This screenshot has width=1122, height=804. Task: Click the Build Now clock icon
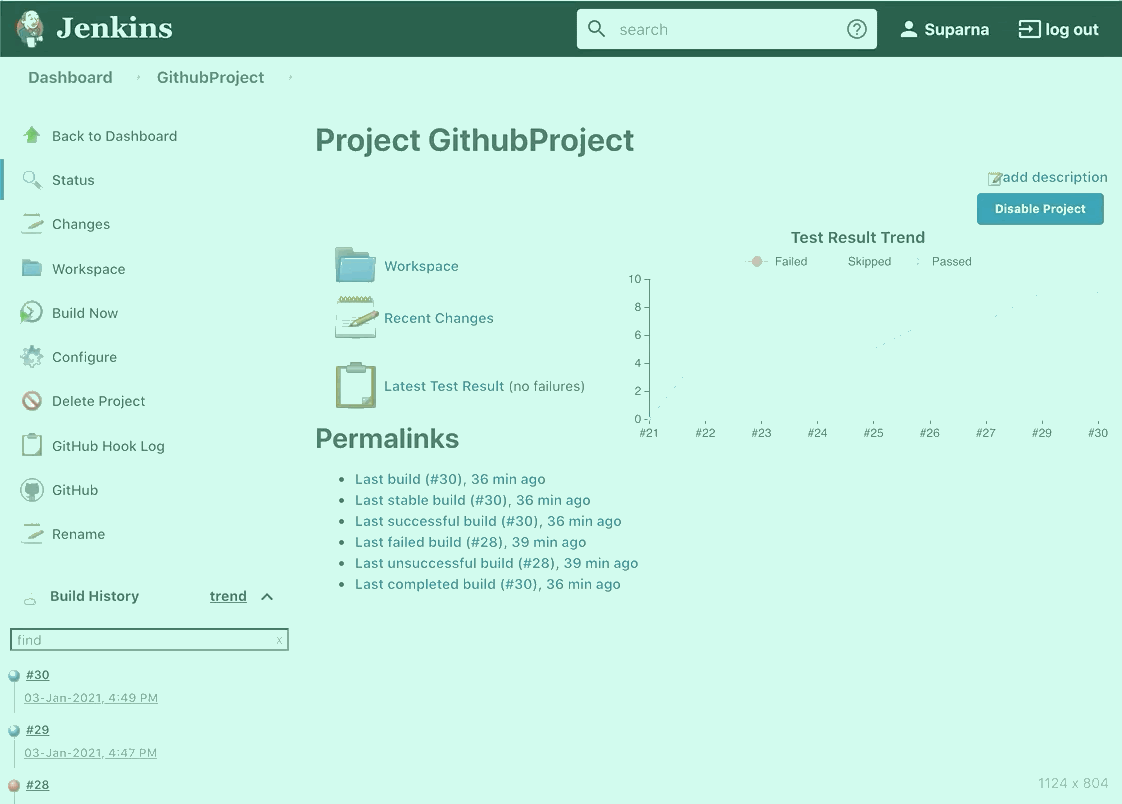point(31,313)
